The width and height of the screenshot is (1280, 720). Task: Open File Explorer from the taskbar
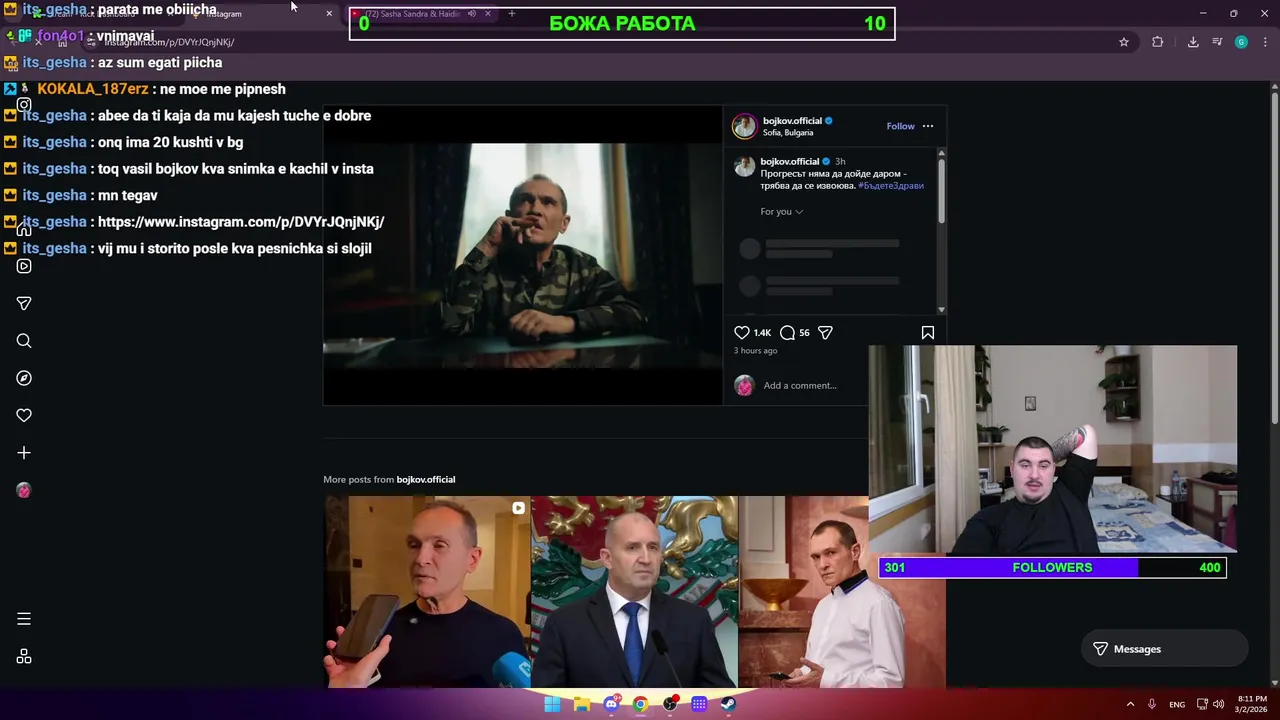tap(582, 704)
